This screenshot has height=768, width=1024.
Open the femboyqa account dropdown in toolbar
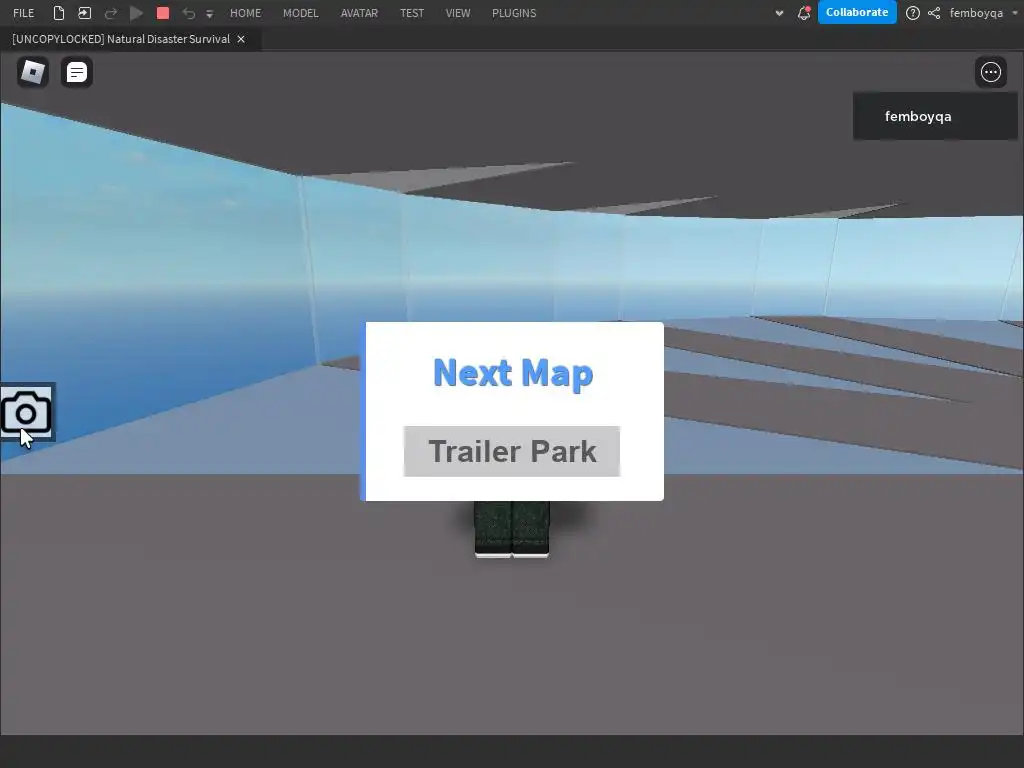(984, 13)
